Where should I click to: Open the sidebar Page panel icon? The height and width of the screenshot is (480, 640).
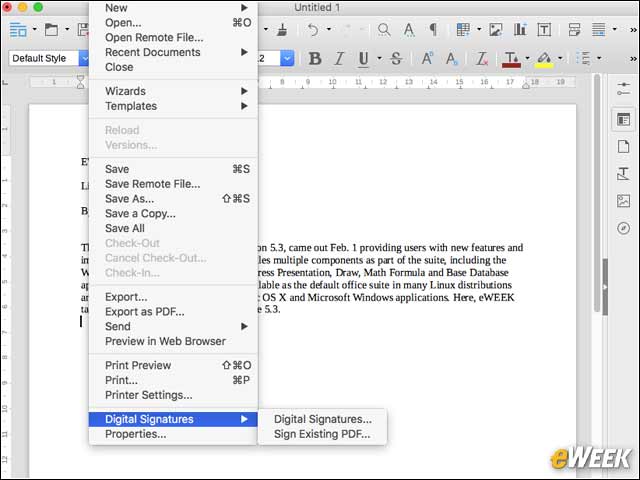(623, 147)
